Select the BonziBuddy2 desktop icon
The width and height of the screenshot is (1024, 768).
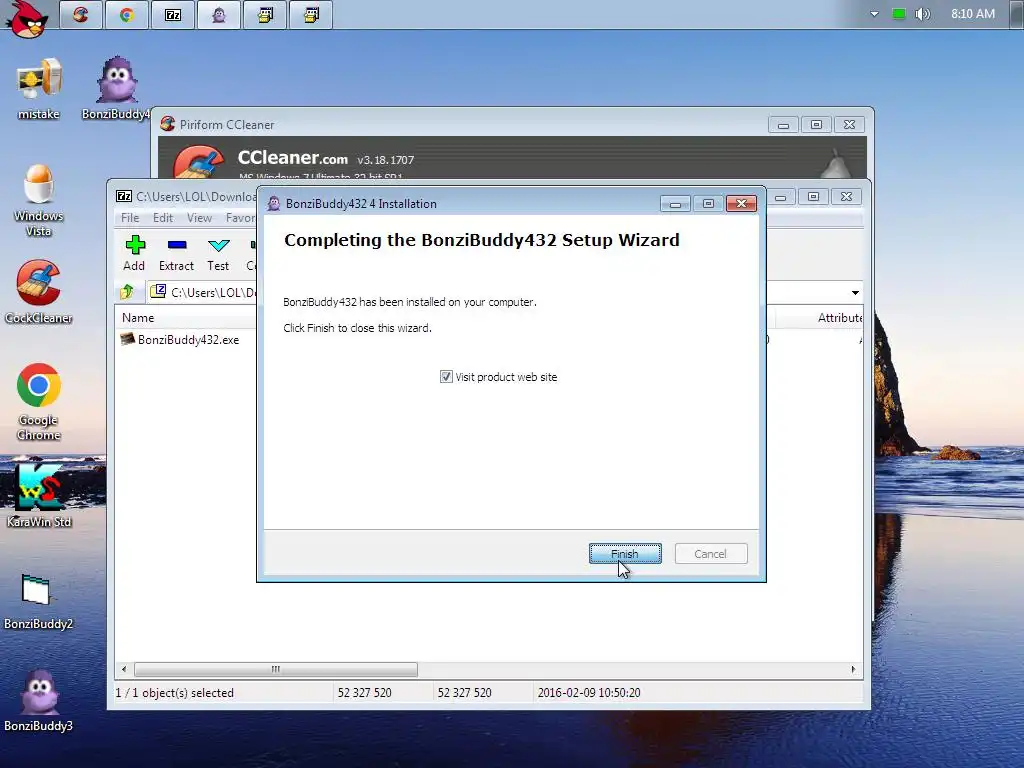37,601
